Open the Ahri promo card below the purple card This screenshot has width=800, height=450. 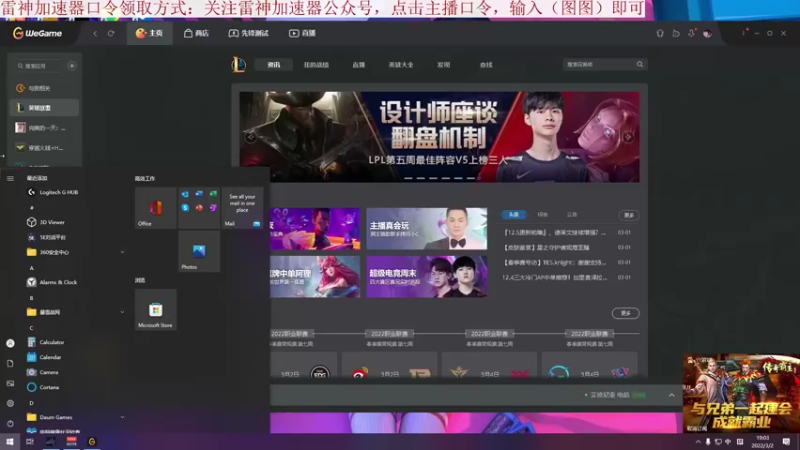pos(315,277)
